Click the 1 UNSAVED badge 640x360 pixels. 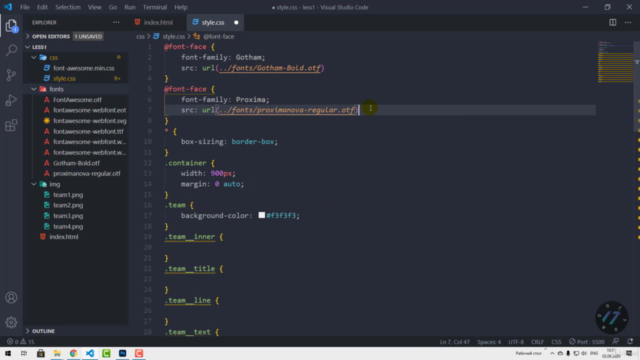click(88, 36)
